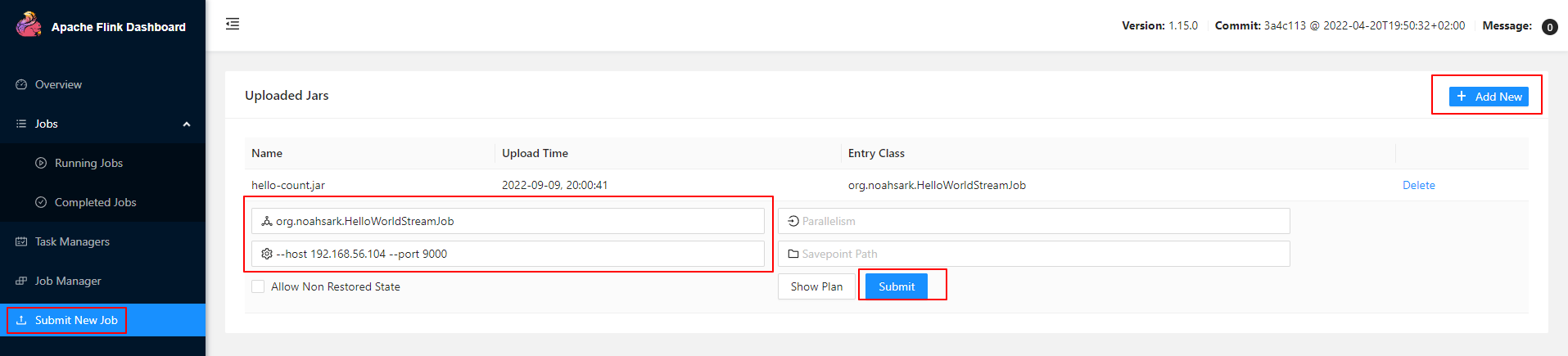
Task: Open Task Managers from sidebar icon
Action: 21,241
